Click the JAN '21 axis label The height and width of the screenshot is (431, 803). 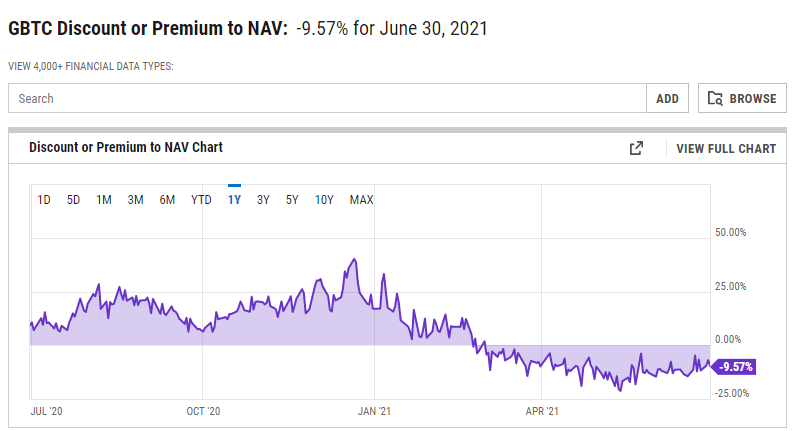[374, 412]
